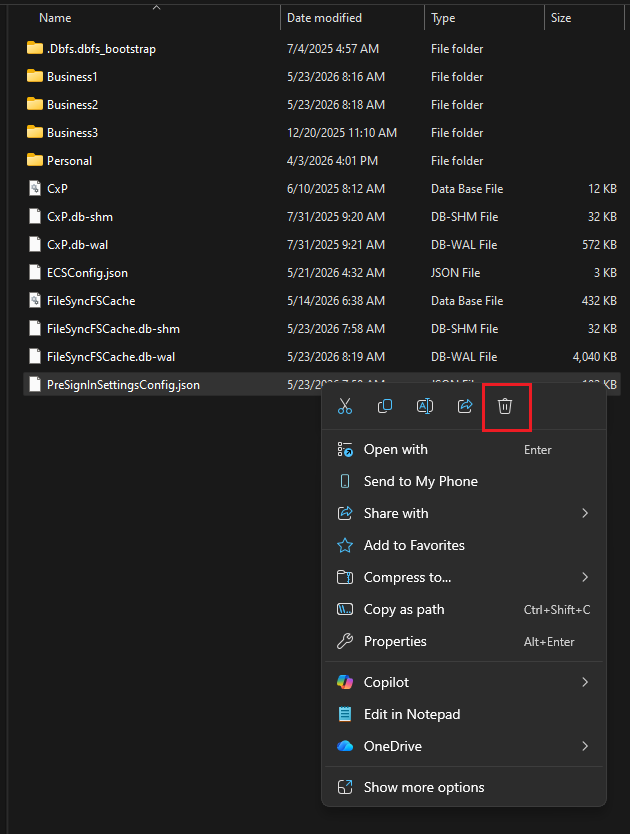Click the 3 KB size value
Image resolution: width=630 pixels, height=834 pixels.
click(x=605, y=272)
